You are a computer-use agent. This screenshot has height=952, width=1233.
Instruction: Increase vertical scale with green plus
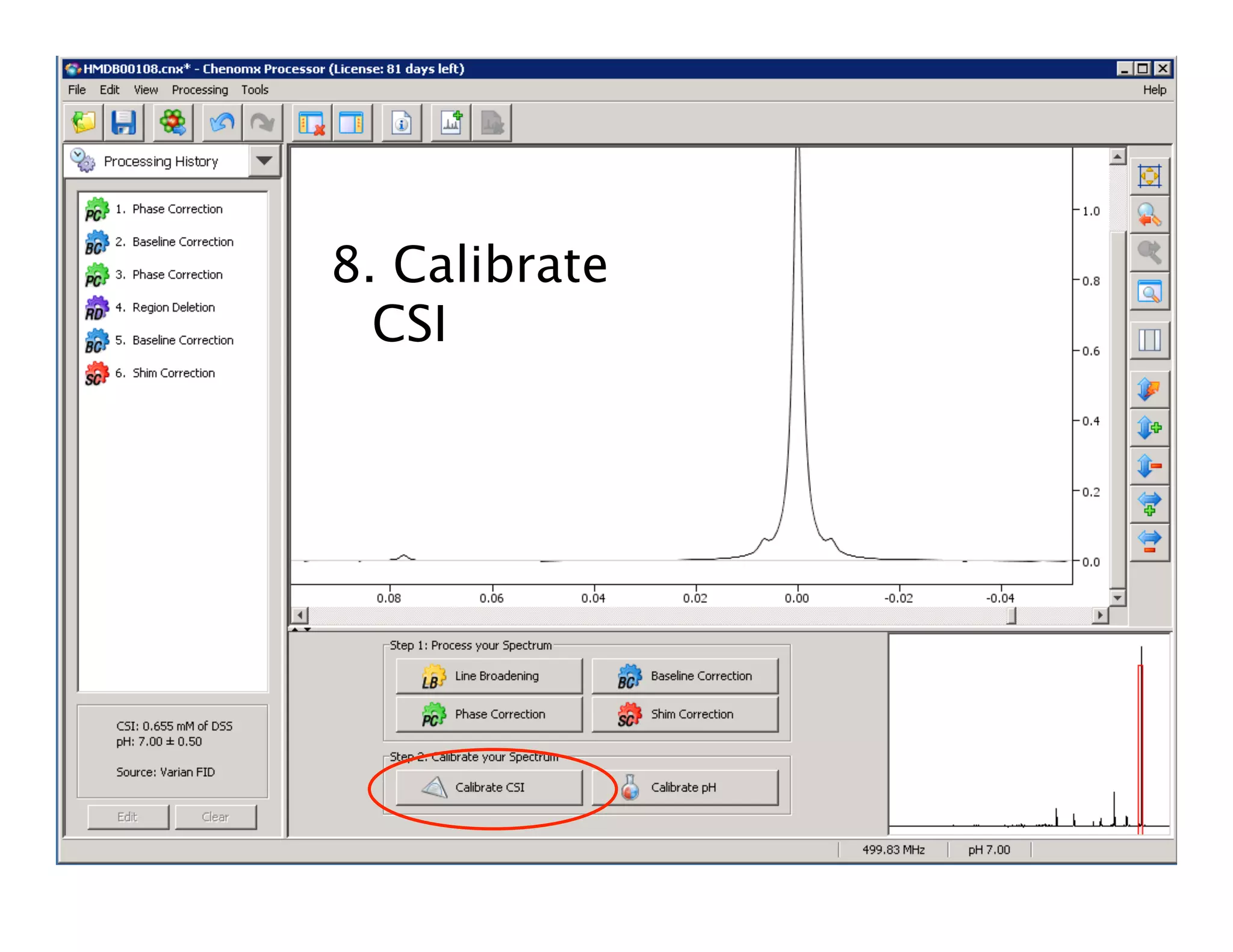(x=1149, y=428)
